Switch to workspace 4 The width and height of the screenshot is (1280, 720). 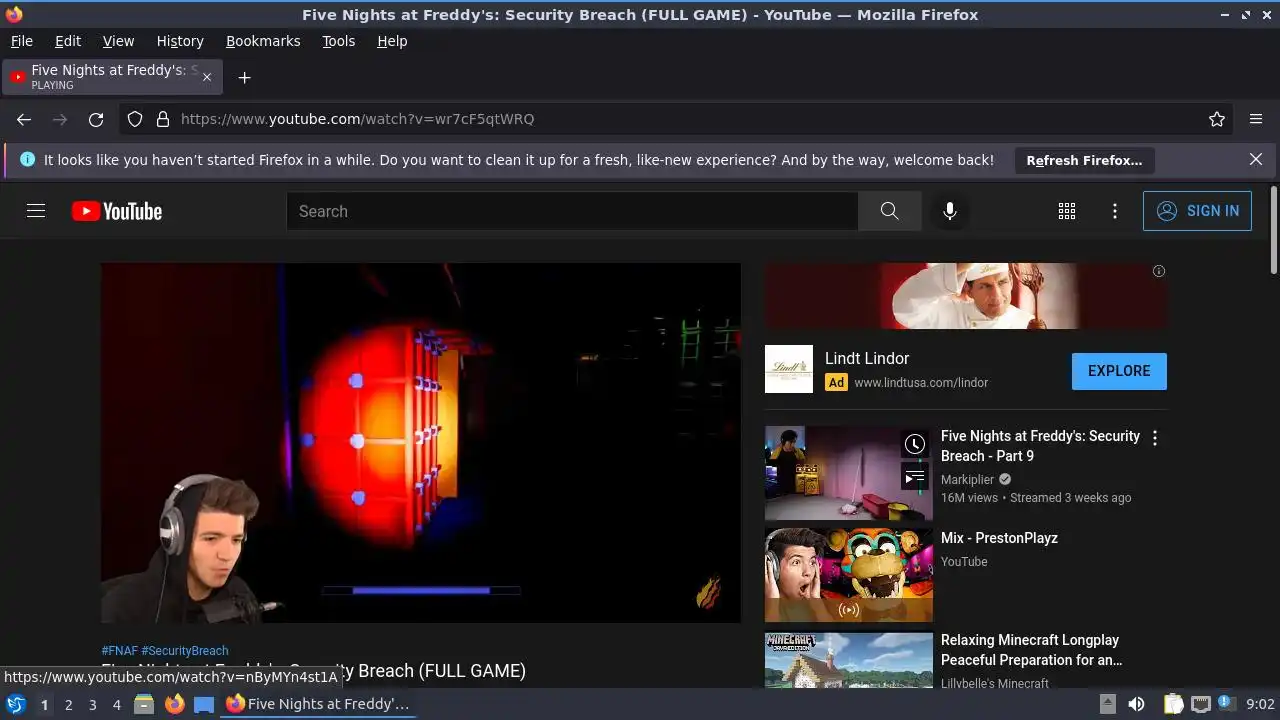[x=116, y=704]
